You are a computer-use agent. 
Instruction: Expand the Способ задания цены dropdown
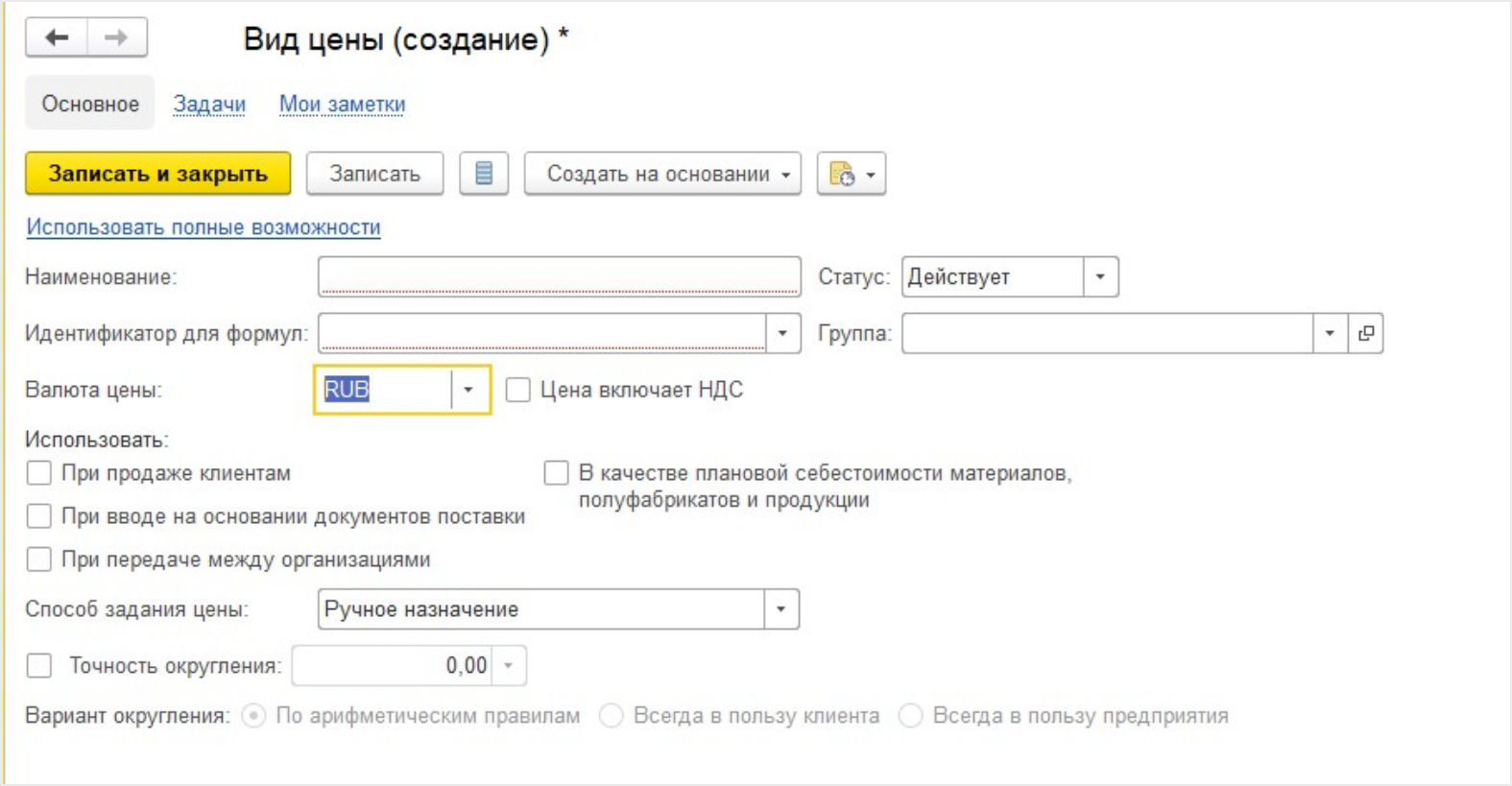click(x=780, y=609)
